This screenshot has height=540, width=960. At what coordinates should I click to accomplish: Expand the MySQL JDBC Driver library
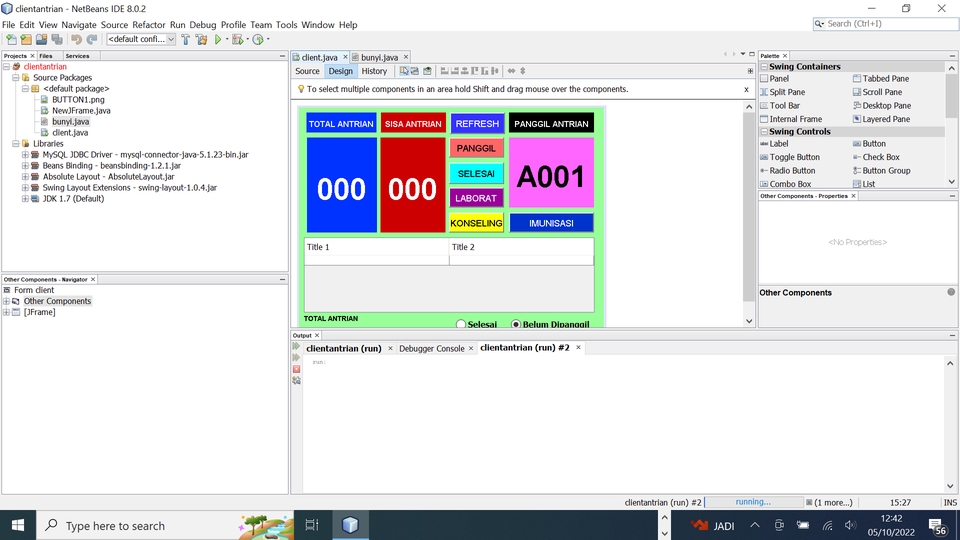coord(25,155)
